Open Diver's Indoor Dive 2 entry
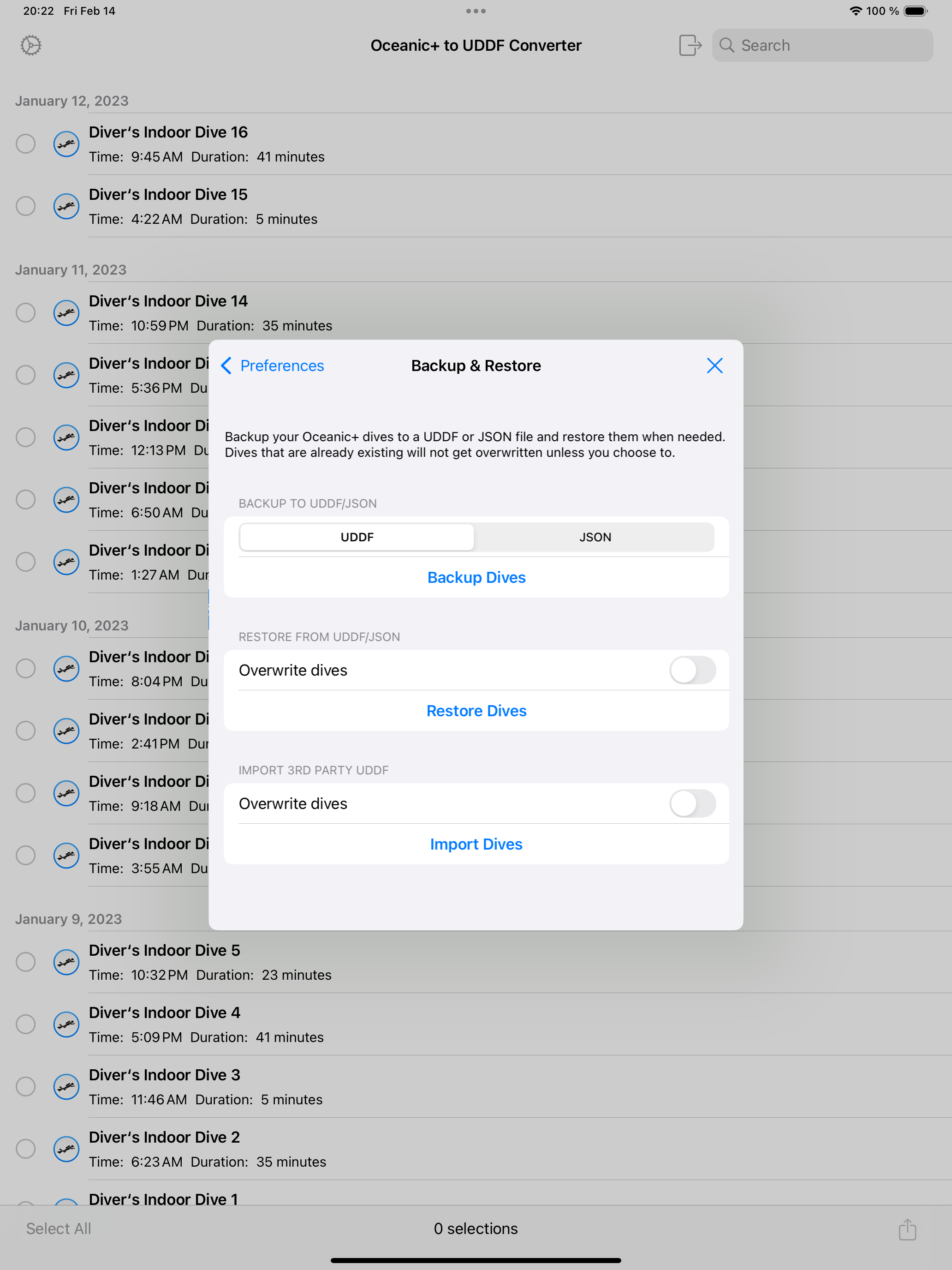952x1270 pixels. pyautogui.click(x=476, y=1149)
